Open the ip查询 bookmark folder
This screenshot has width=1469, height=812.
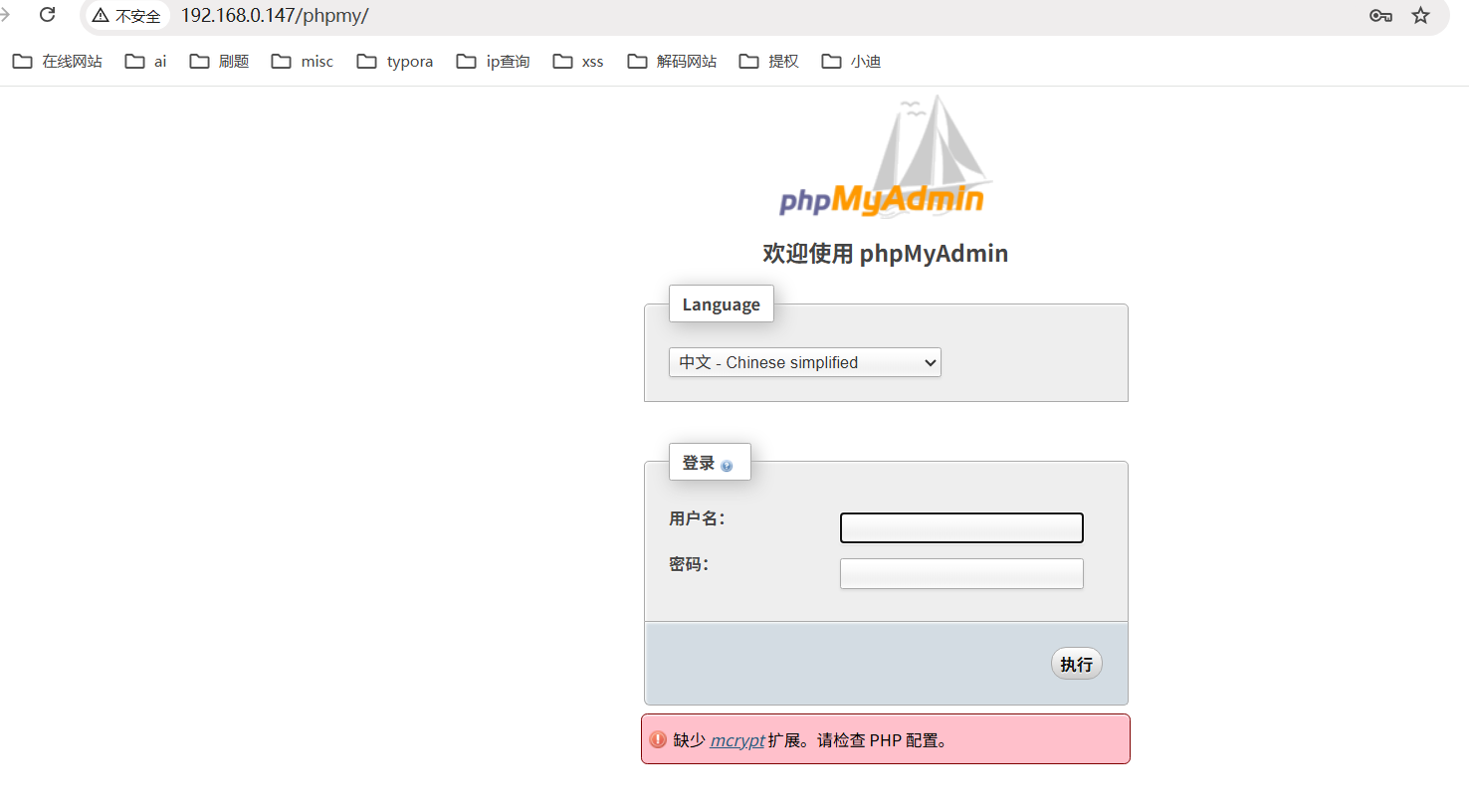pos(494,62)
